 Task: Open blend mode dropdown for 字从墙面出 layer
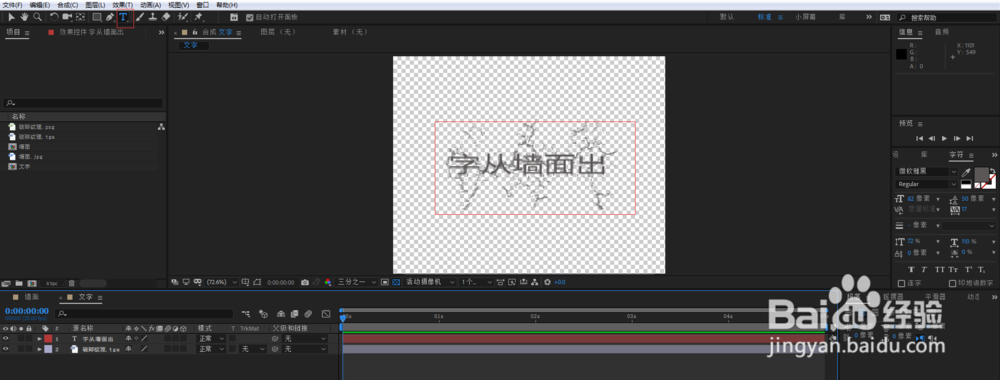(x=211, y=339)
